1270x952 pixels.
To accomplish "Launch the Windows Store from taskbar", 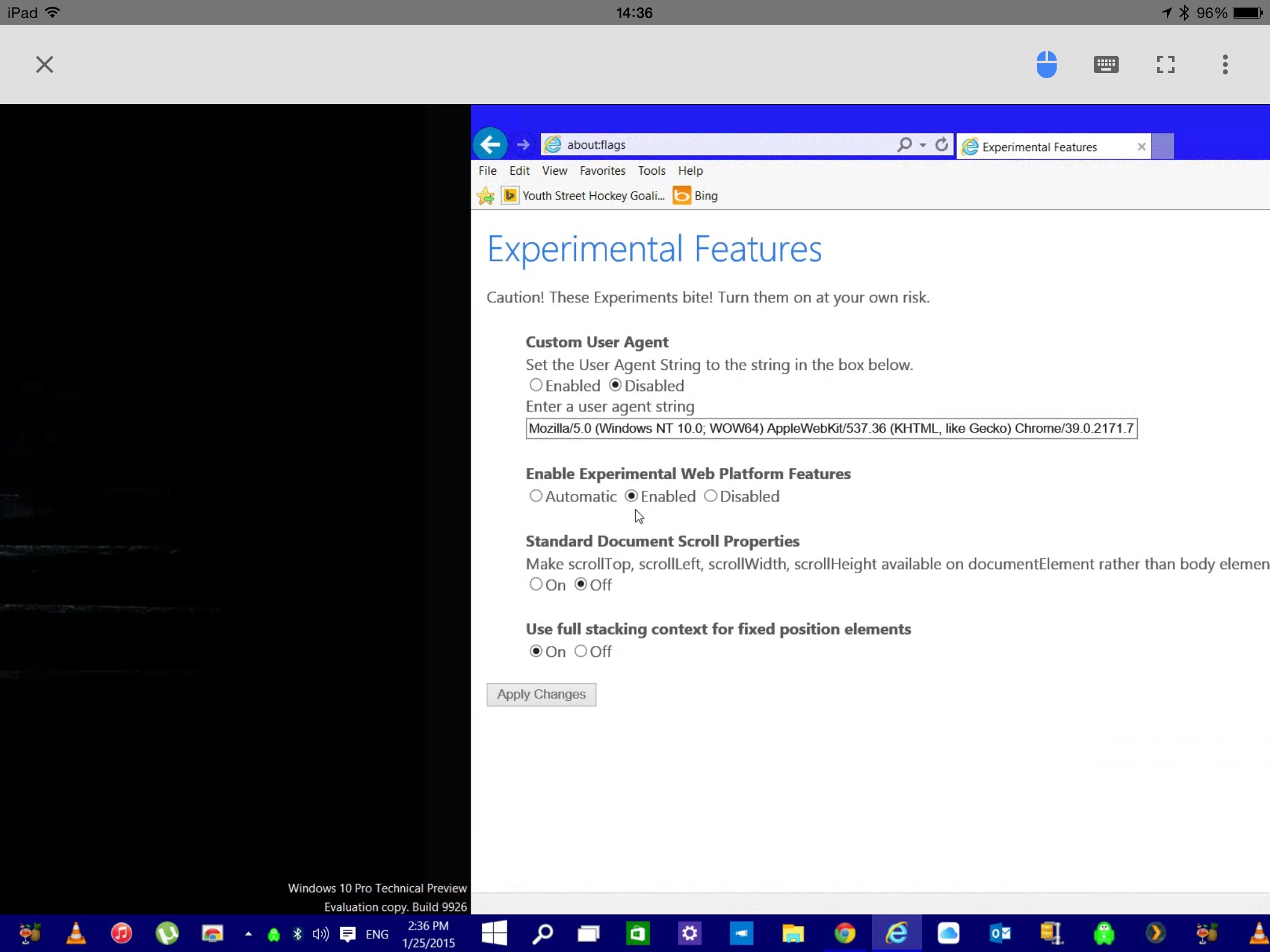I will [637, 933].
